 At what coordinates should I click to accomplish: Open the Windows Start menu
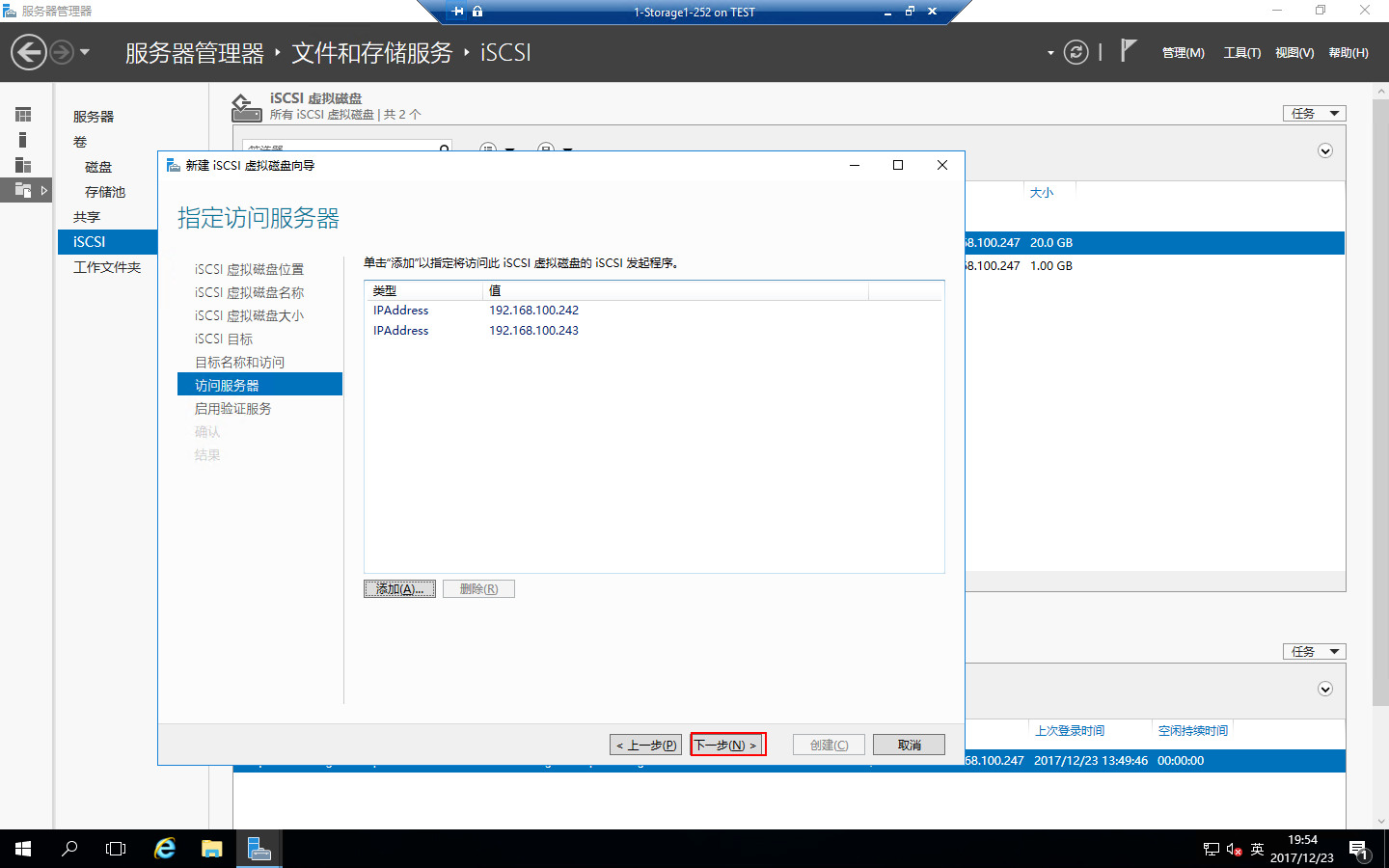point(23,849)
